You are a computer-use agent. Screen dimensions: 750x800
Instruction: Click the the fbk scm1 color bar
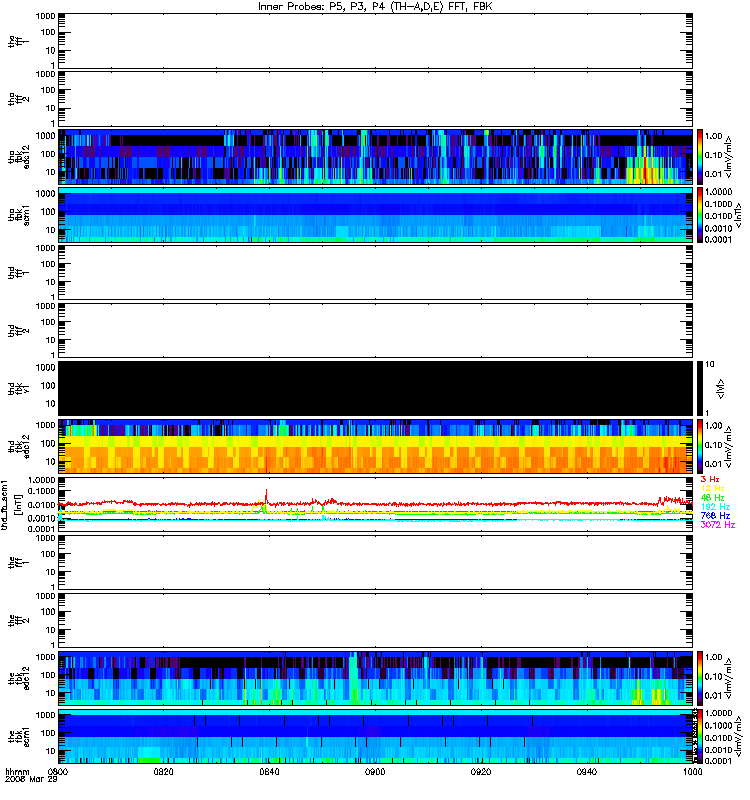point(700,736)
